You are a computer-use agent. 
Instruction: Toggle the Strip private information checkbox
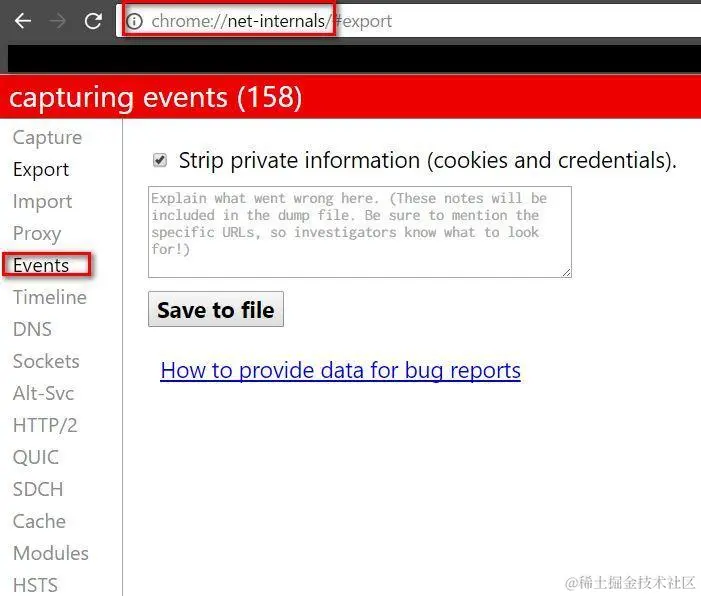pos(160,160)
